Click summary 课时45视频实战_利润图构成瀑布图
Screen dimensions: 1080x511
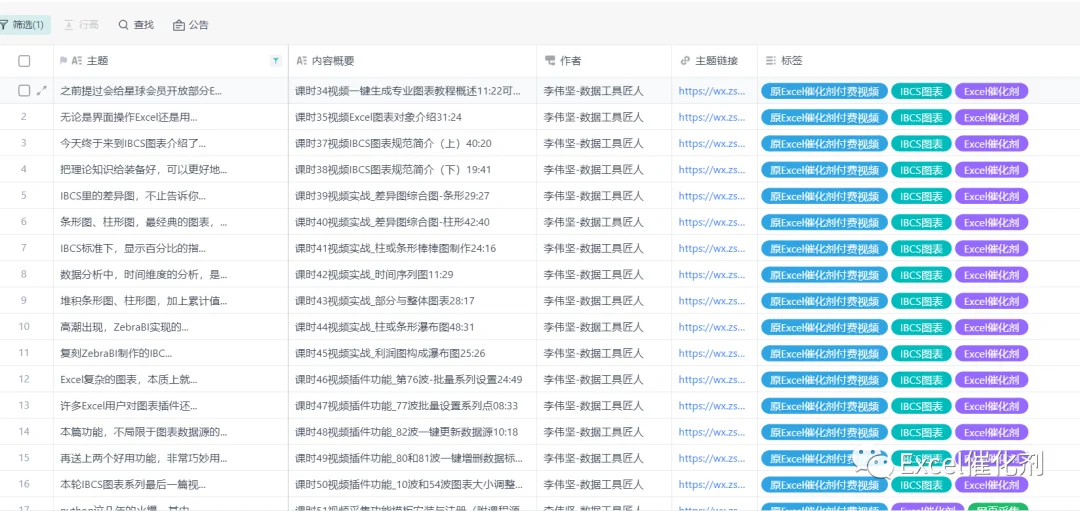(390, 353)
